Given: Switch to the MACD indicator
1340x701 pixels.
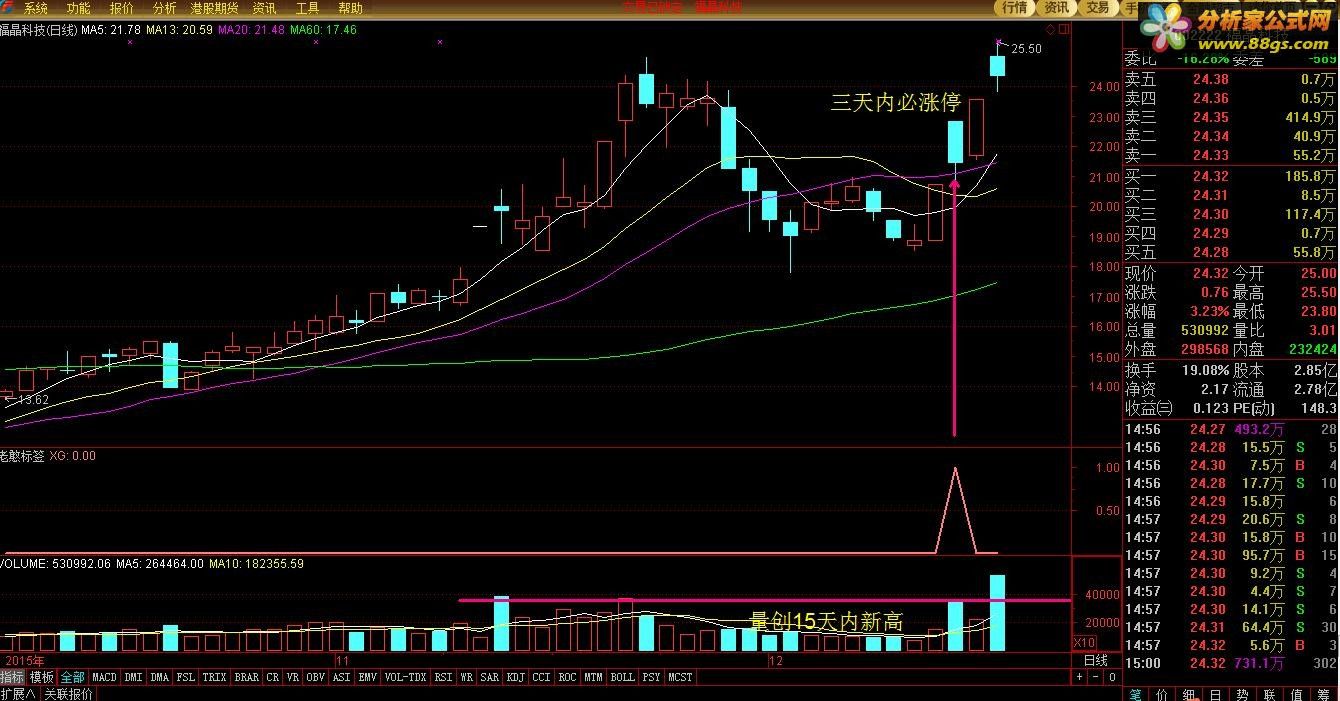Looking at the screenshot, I should [x=104, y=677].
